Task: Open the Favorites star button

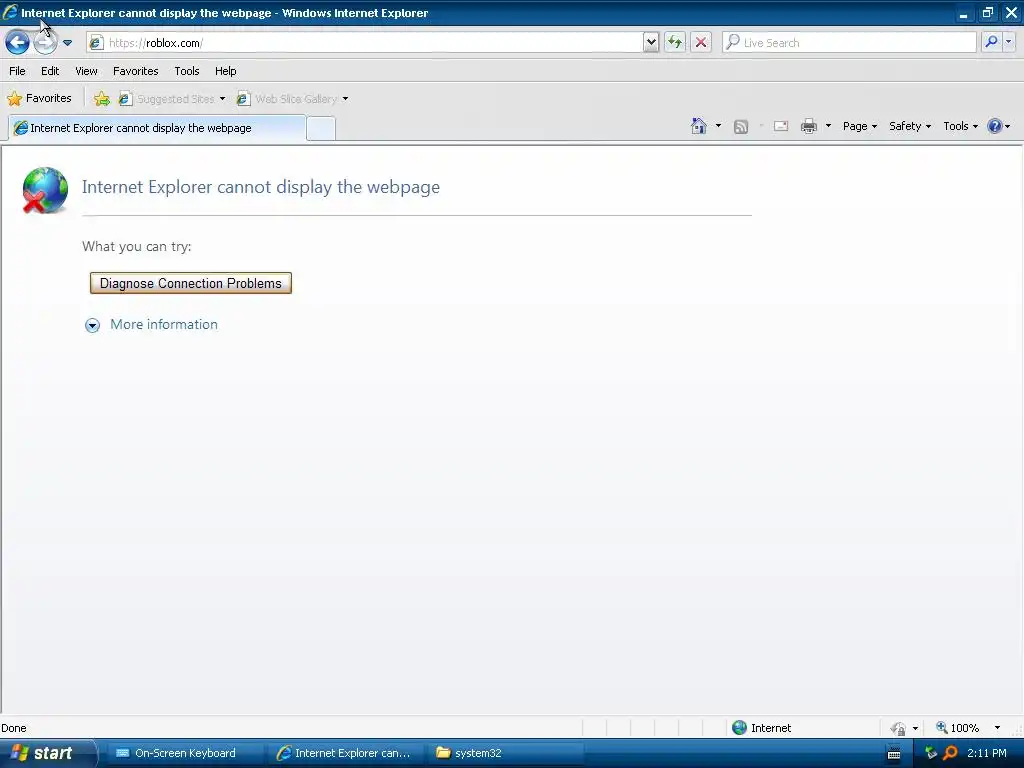Action: (39, 99)
